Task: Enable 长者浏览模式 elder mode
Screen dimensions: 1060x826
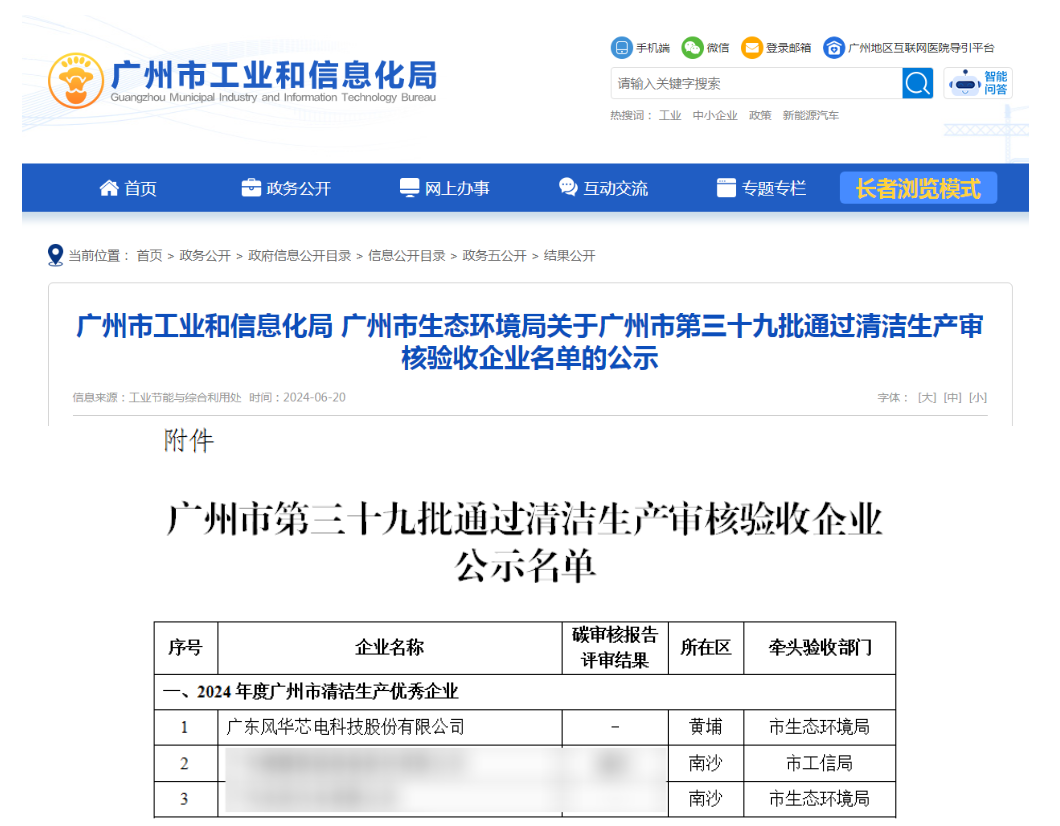Action: coord(917,187)
